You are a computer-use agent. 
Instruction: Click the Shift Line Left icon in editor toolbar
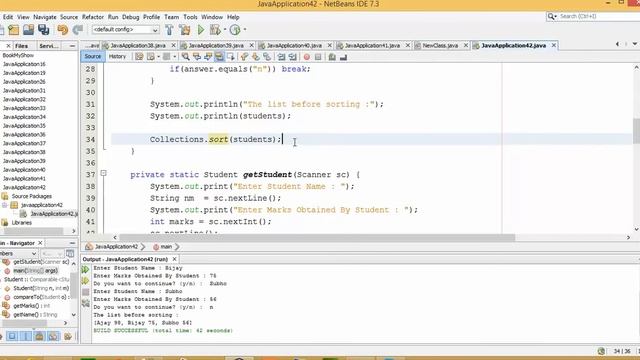[281, 57]
